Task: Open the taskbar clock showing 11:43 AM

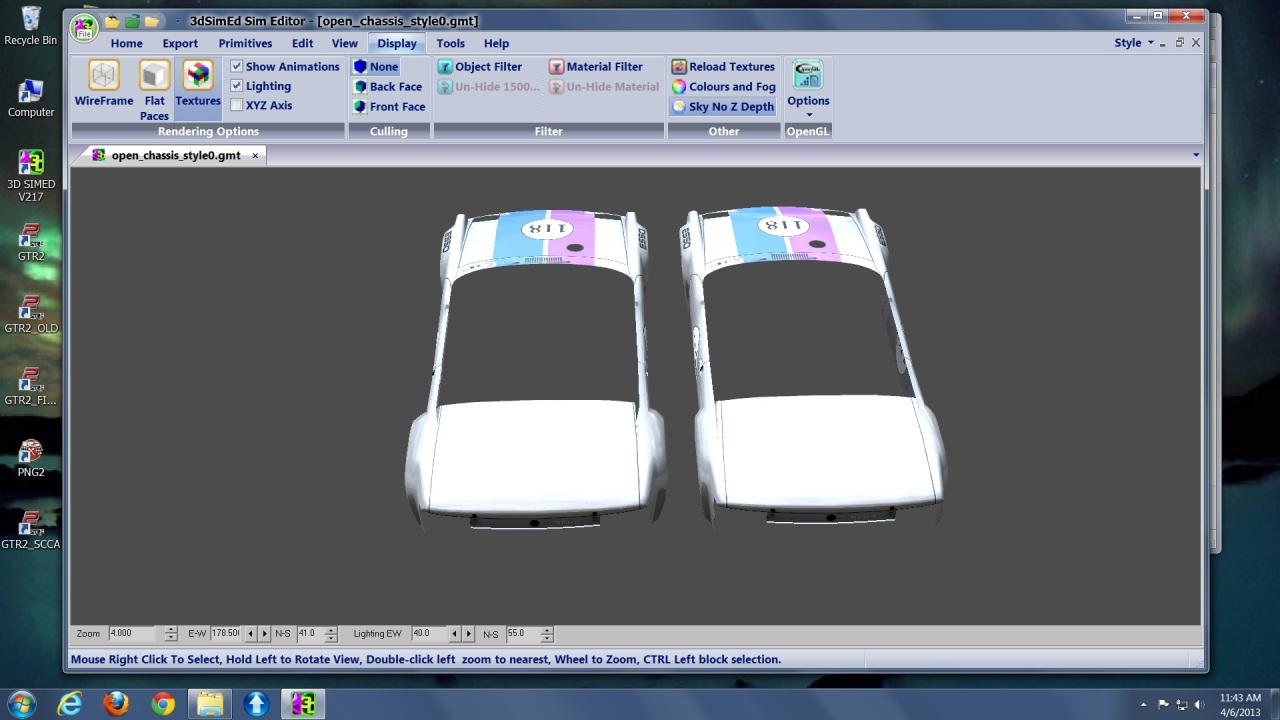Action: (x=1240, y=705)
